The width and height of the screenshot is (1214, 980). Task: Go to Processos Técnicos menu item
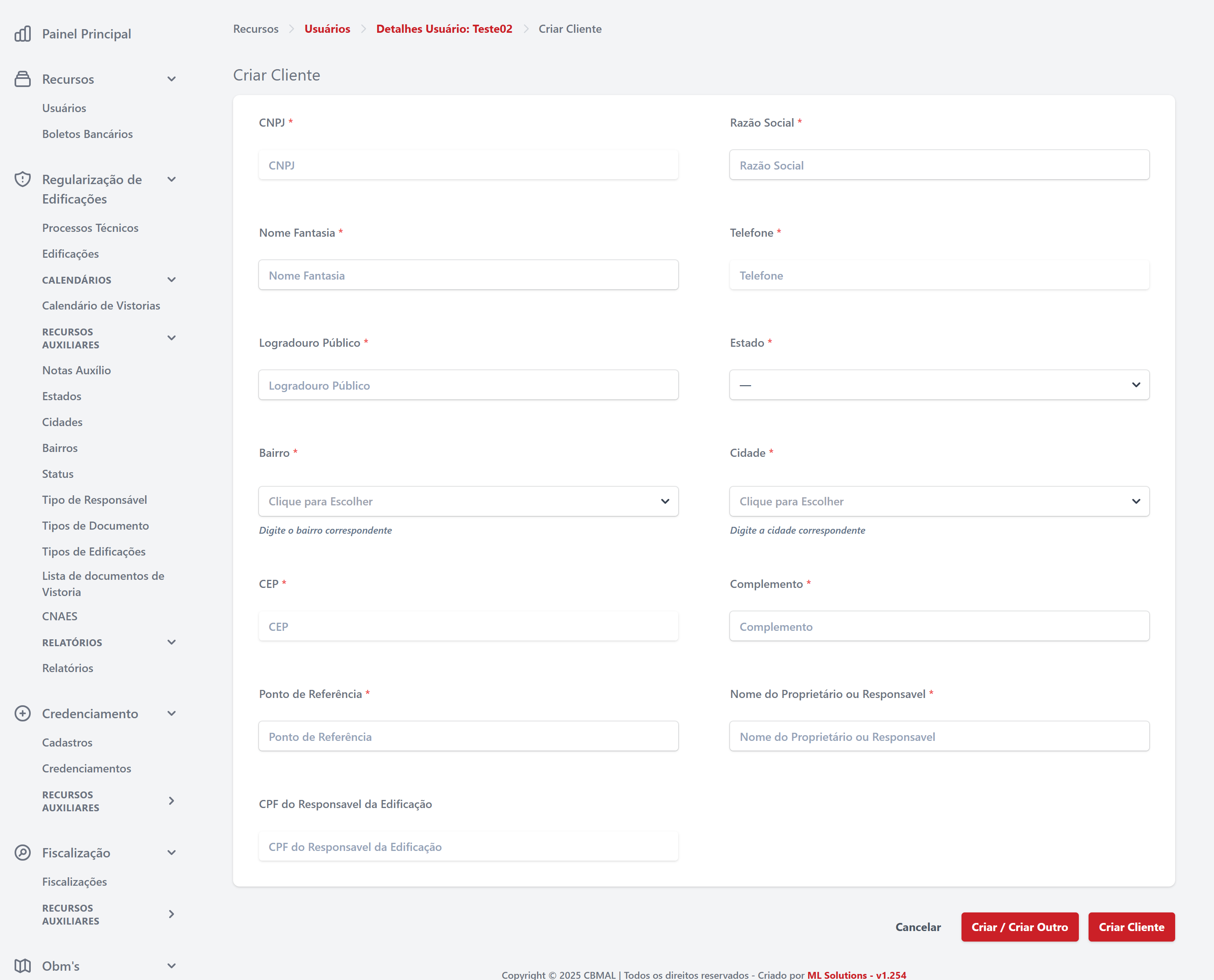tap(90, 227)
